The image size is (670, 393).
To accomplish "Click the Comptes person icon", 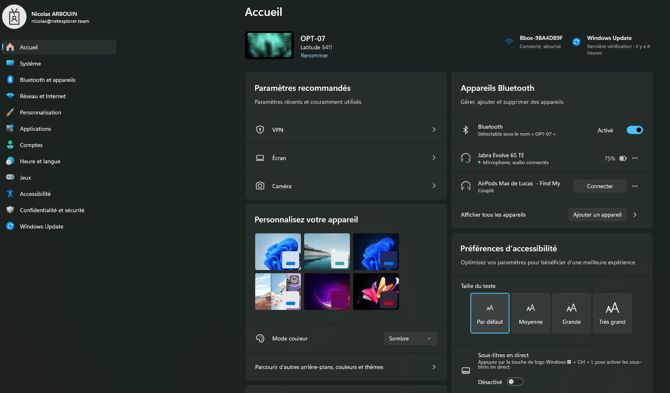I will [x=10, y=145].
